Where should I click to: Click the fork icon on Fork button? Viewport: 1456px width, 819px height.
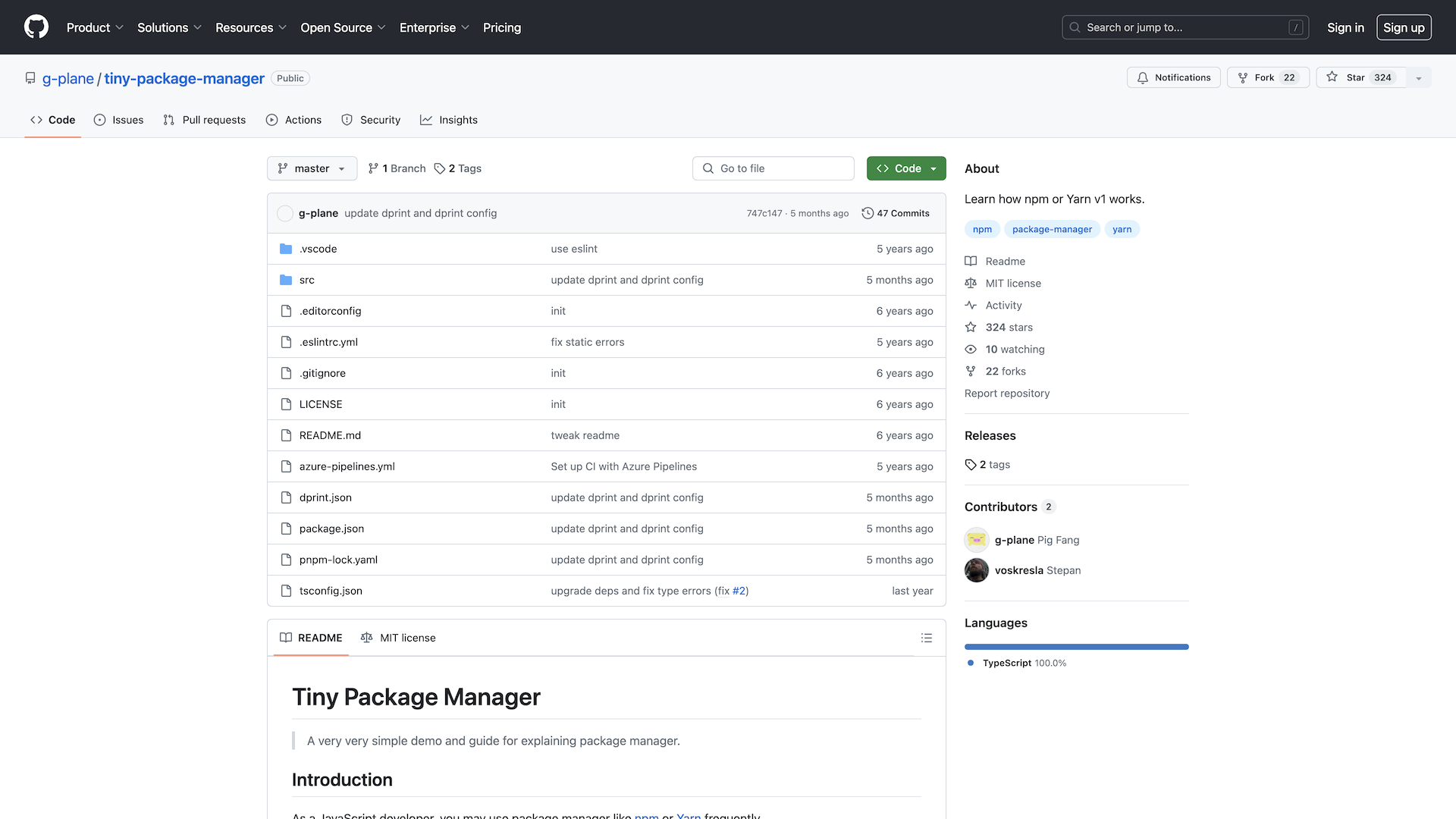tap(1243, 77)
